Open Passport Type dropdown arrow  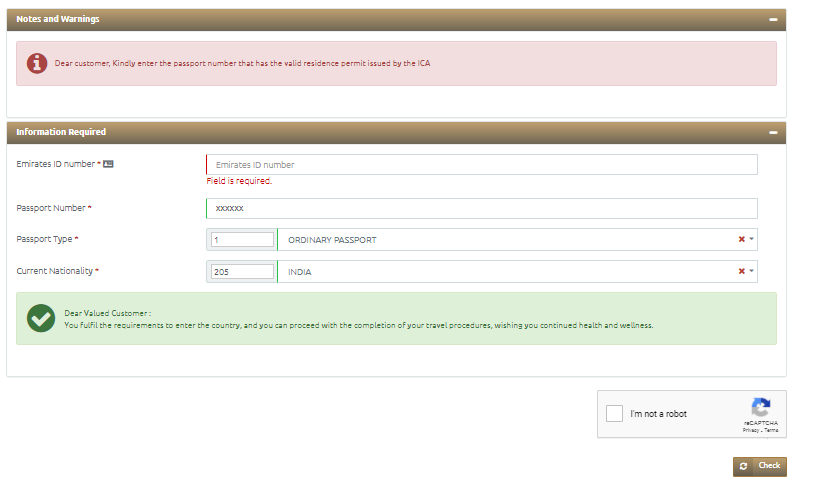click(x=751, y=239)
